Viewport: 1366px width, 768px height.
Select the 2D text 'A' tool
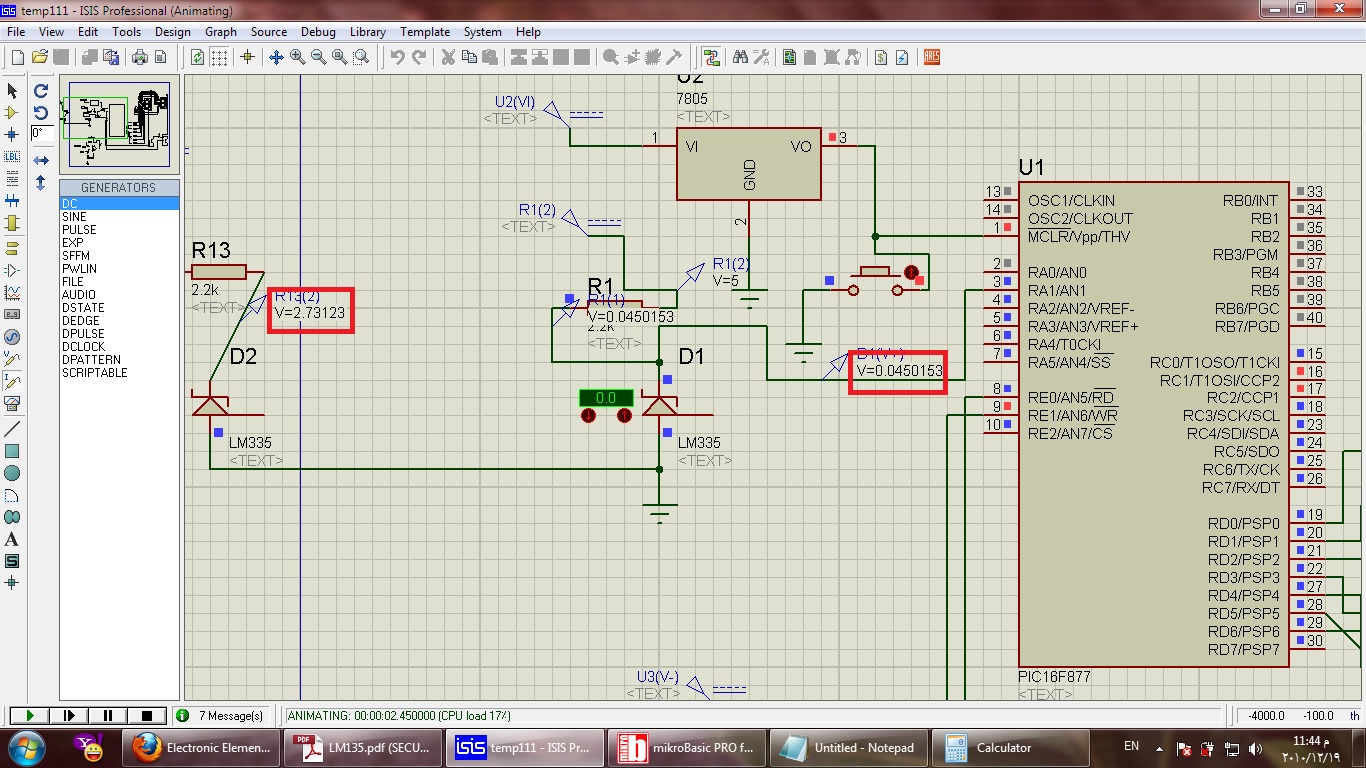point(12,539)
